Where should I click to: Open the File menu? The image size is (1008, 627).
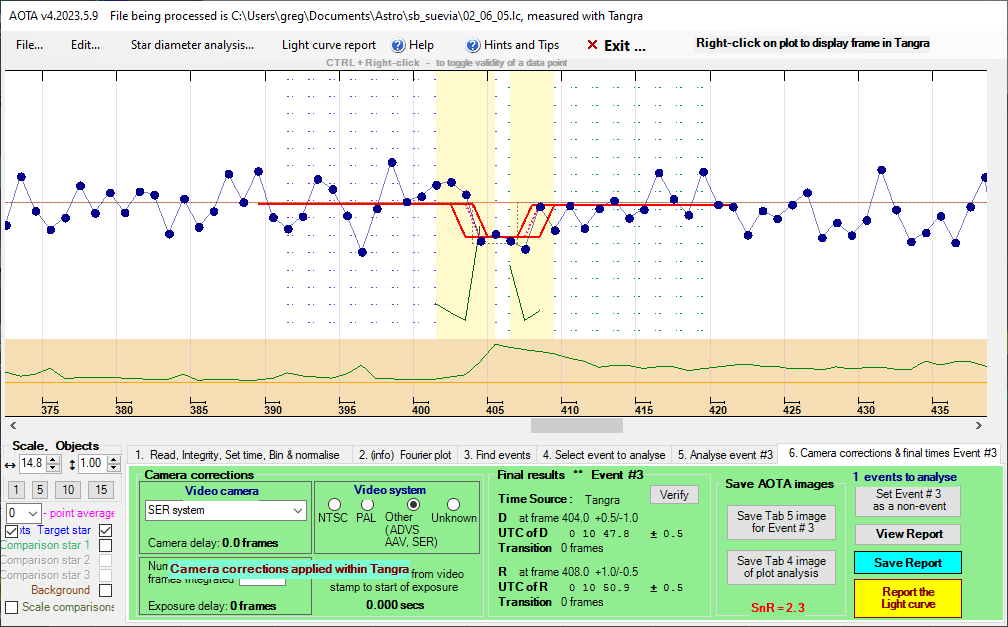coord(29,45)
